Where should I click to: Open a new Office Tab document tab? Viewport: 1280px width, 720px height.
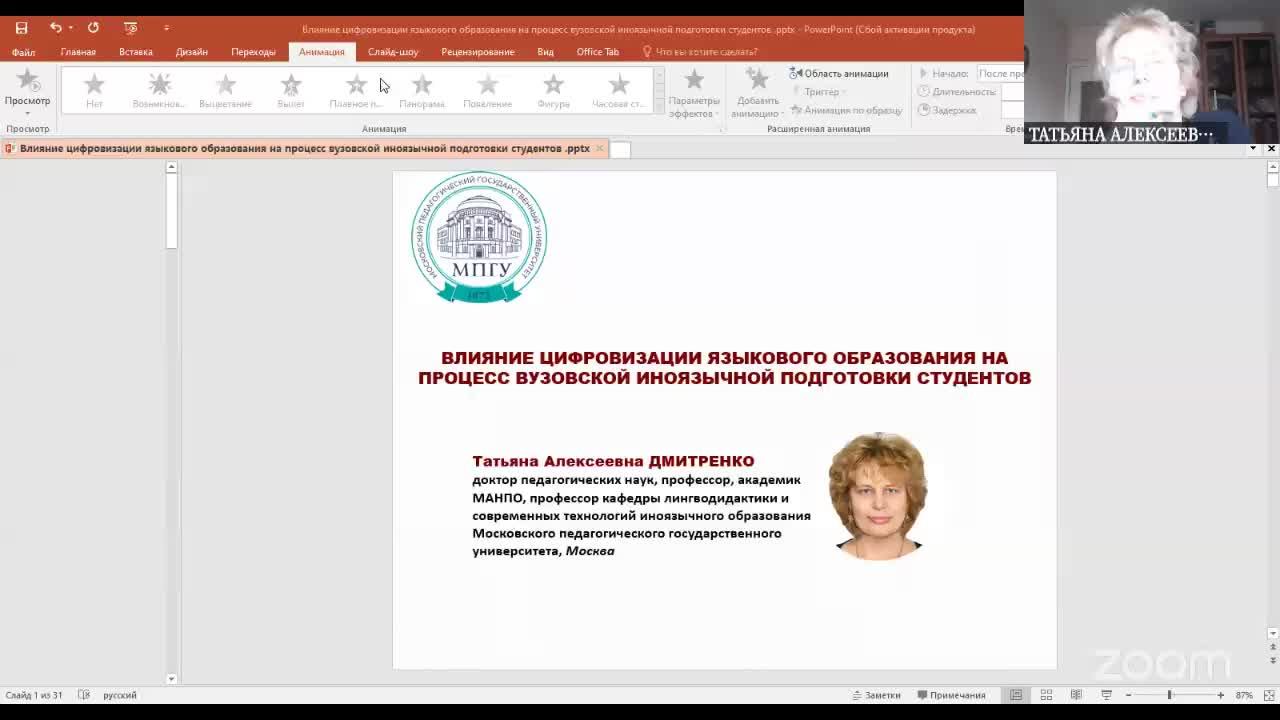pyautogui.click(x=620, y=149)
